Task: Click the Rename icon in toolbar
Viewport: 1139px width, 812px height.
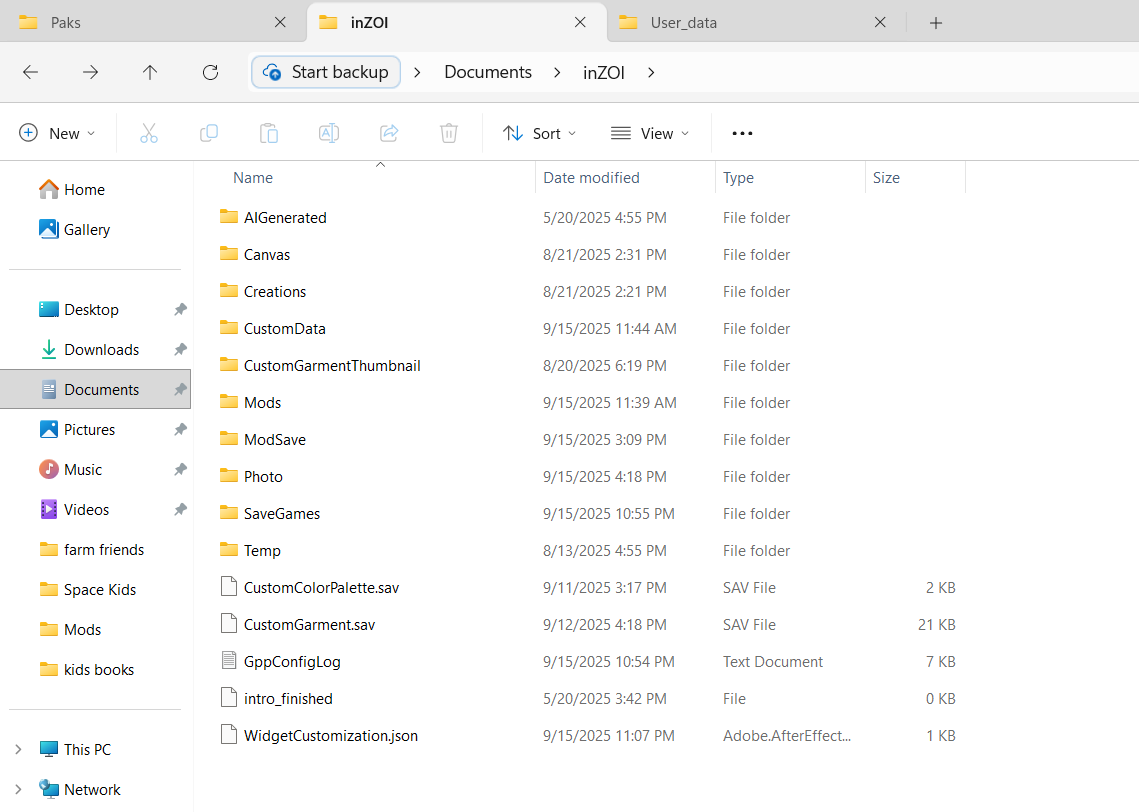Action: (x=328, y=133)
